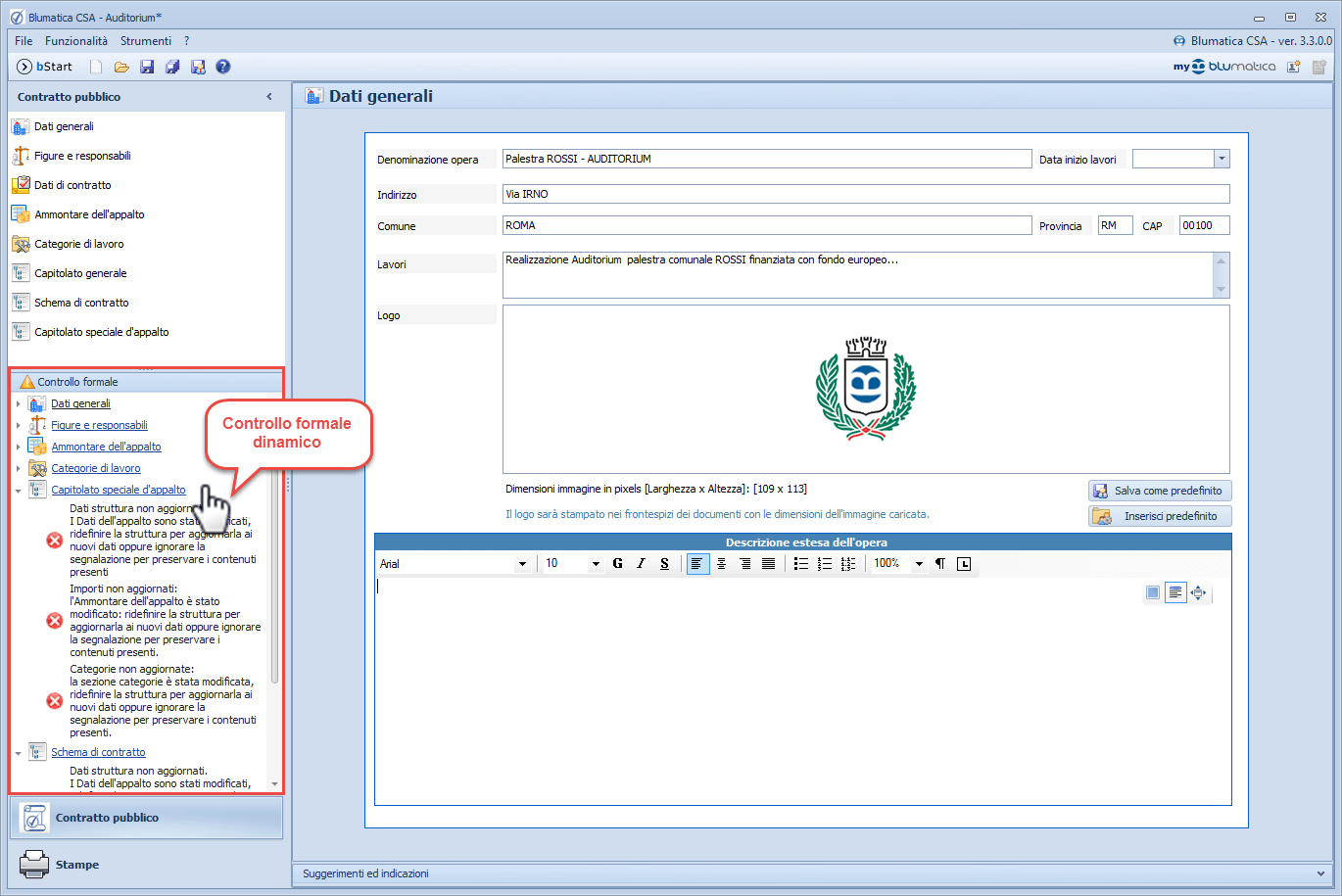Open the Arial font dropdown
This screenshot has width=1342, height=896.
(522, 563)
